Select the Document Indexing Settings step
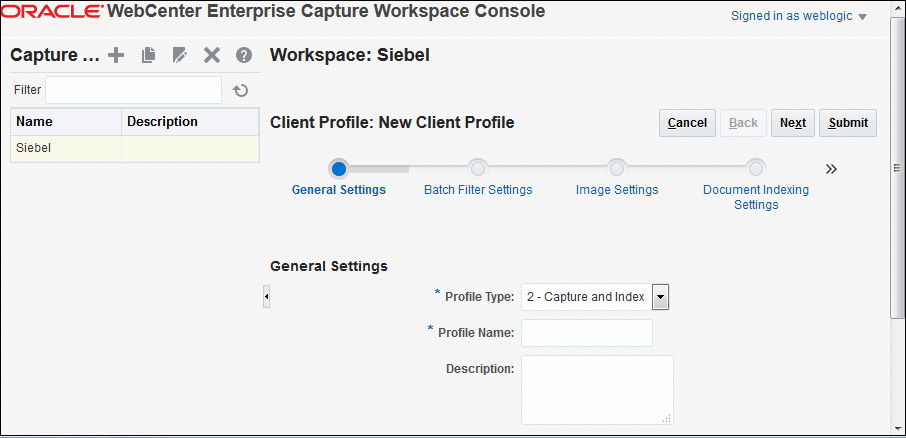906x438 pixels. (x=756, y=168)
